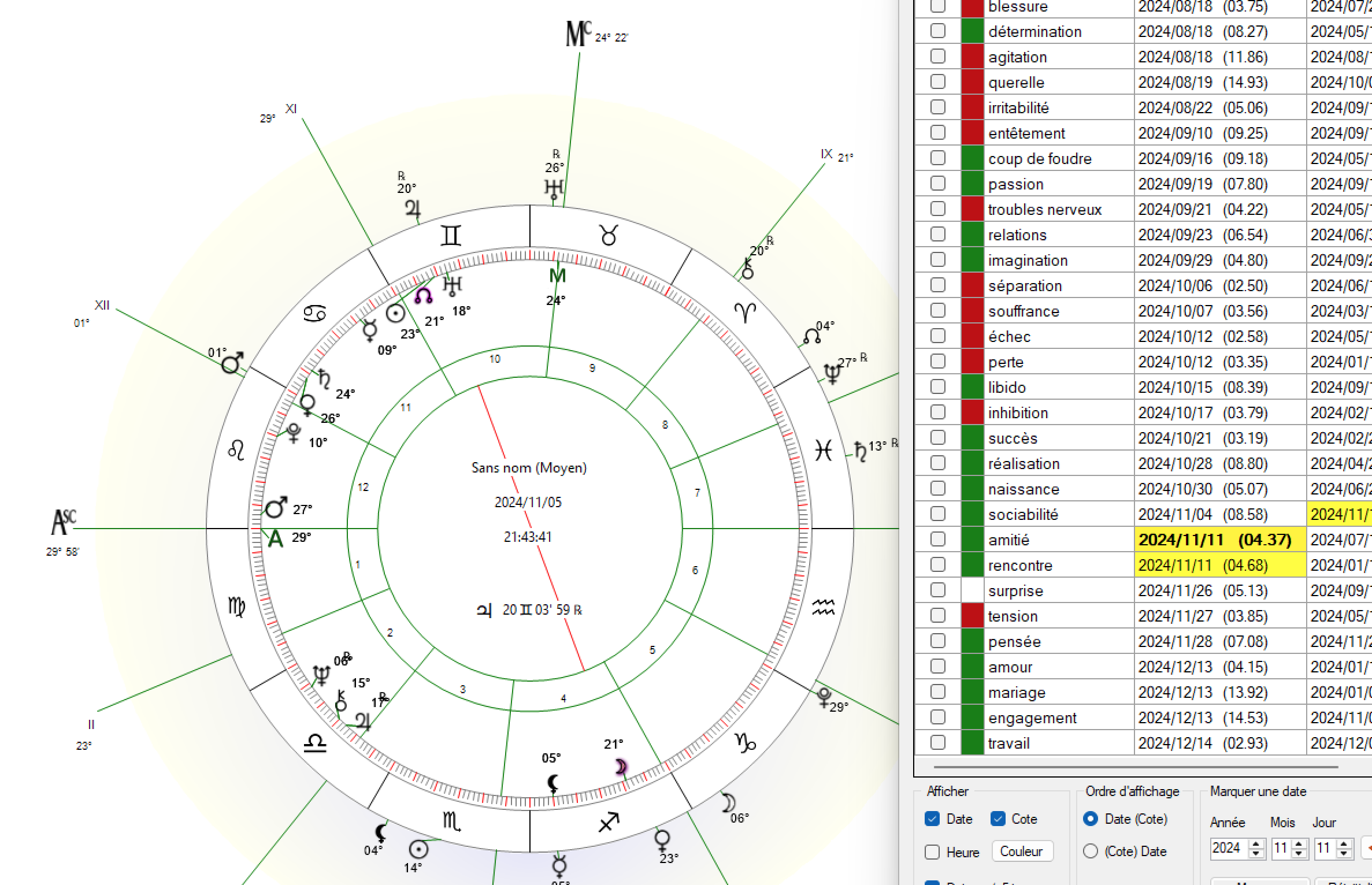1372x885 pixels.
Task: Tick the checkbox for the amitié row
Action: (x=937, y=540)
